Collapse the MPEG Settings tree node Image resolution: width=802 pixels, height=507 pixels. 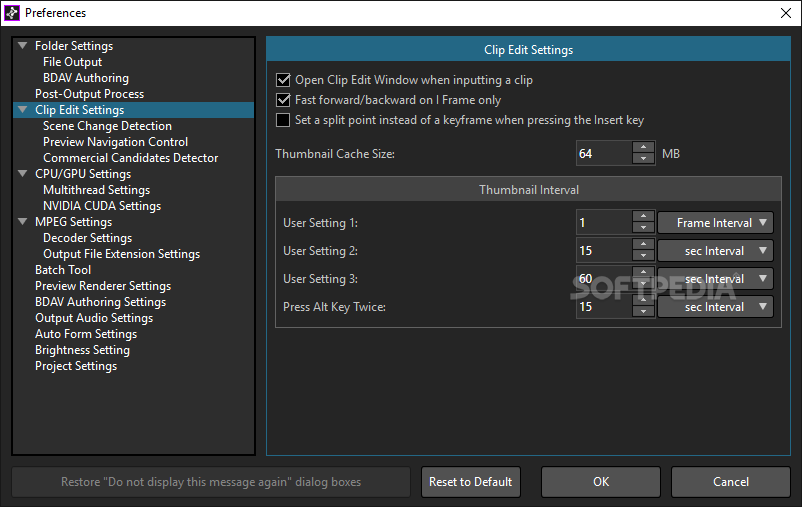[23, 222]
